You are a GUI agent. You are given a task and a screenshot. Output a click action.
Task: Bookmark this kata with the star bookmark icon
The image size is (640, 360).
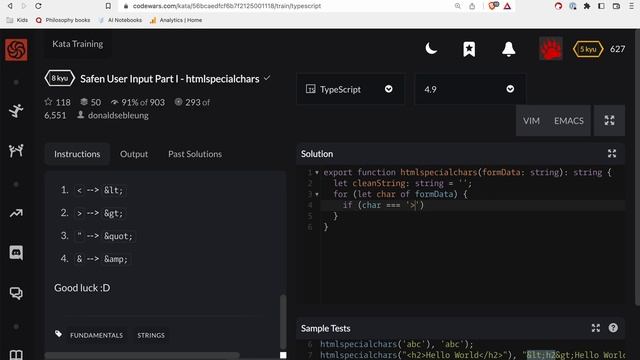[x=469, y=49]
